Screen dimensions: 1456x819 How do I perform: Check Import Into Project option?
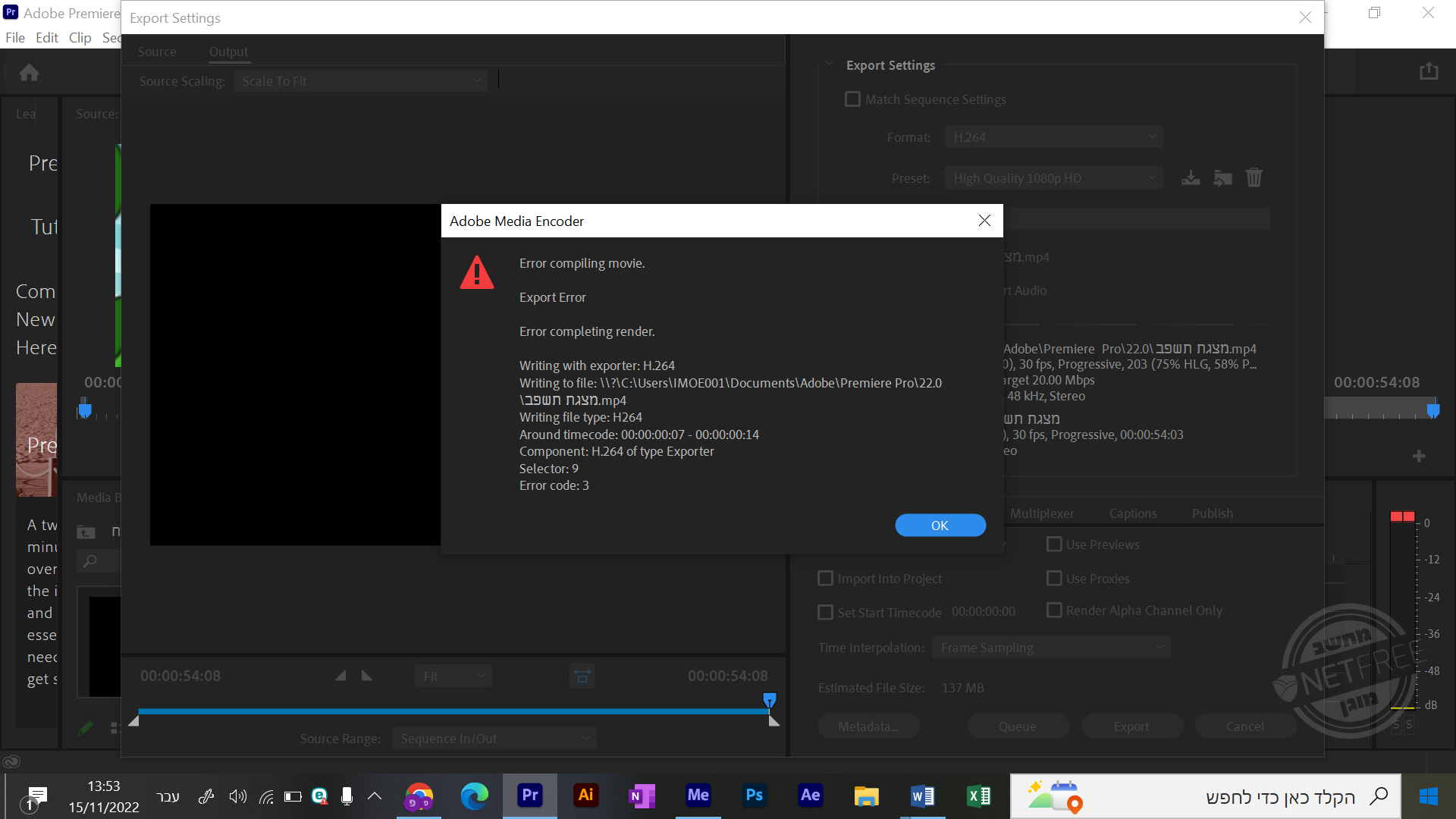tap(825, 579)
